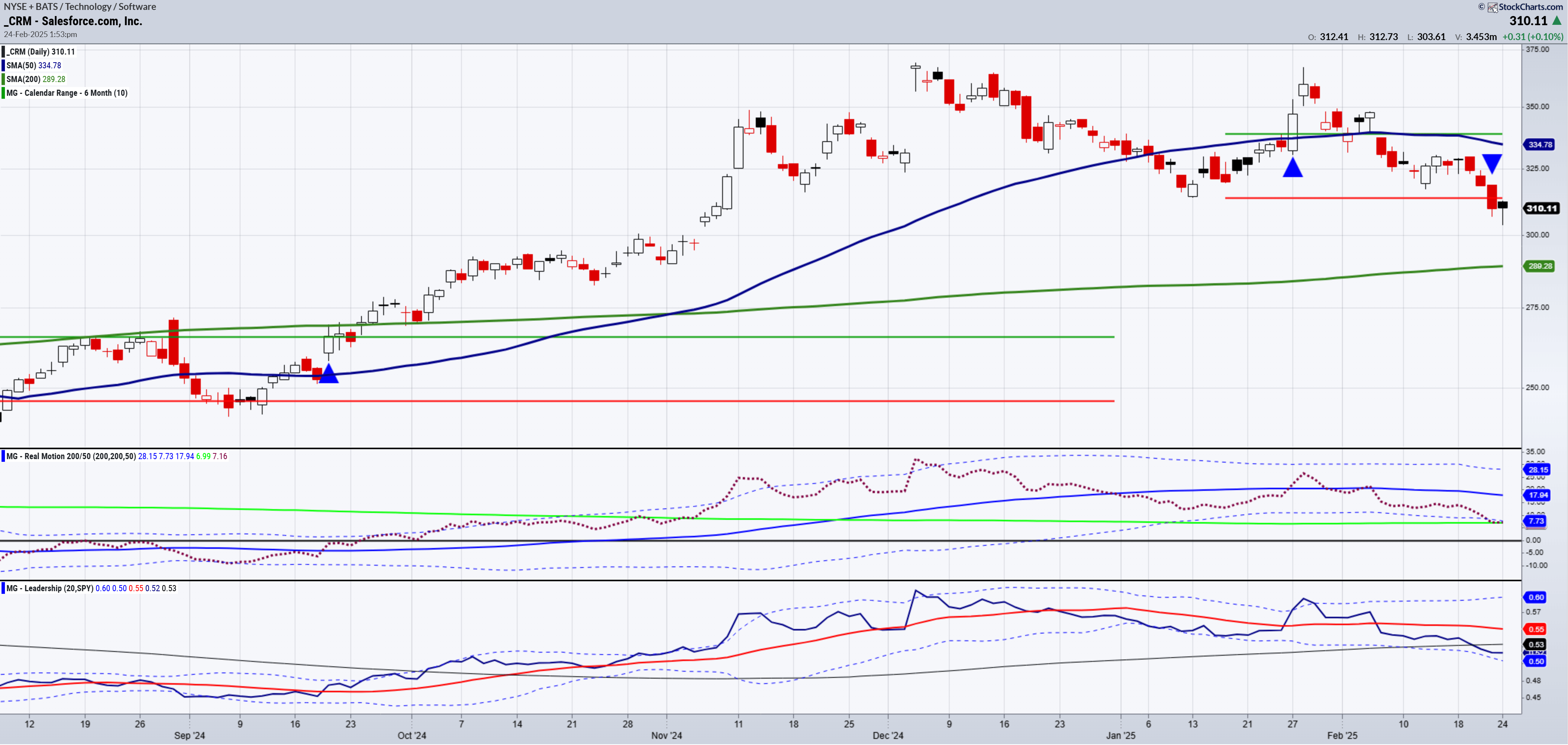Click the high price value 312.73

pos(1384,37)
